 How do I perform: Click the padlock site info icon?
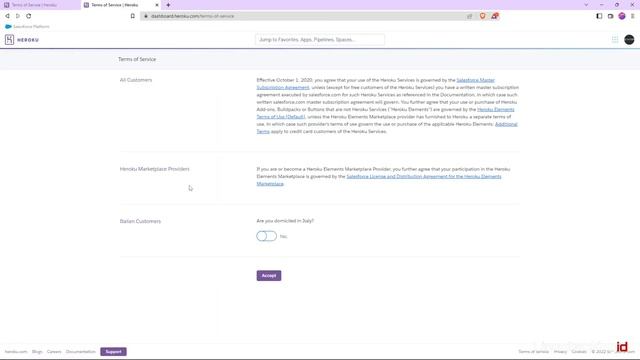(146, 16)
